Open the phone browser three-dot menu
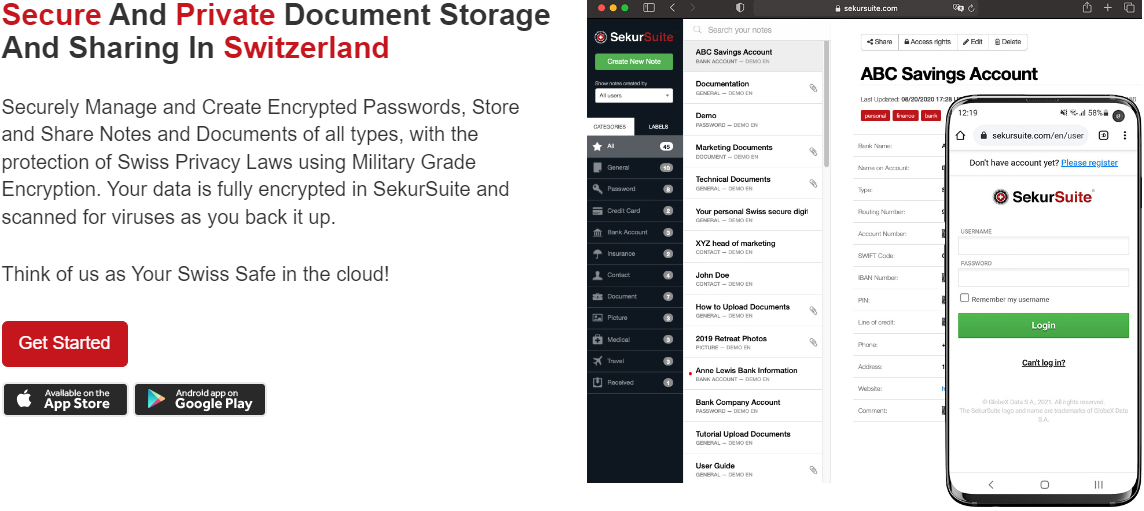Viewport: 1144px width, 511px height. click(1124, 136)
